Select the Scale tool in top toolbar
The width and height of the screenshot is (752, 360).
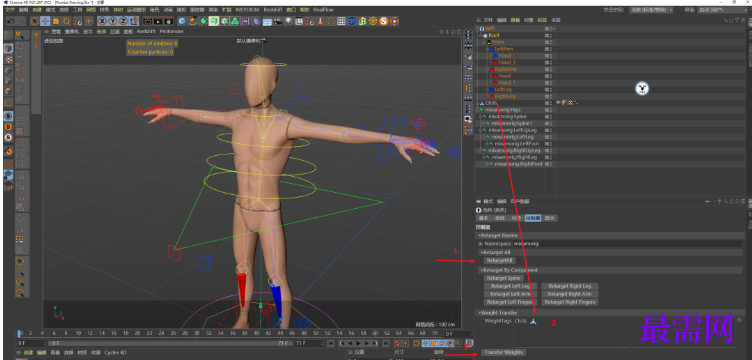tap(56, 21)
